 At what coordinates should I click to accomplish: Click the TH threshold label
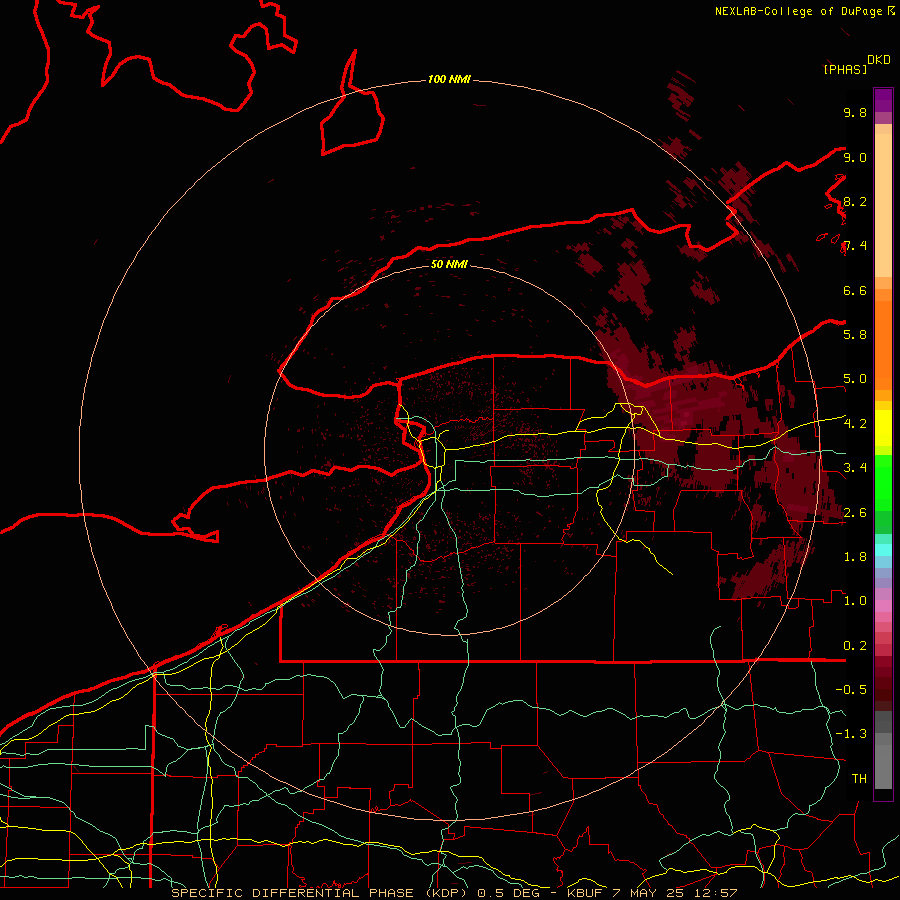tap(859, 778)
